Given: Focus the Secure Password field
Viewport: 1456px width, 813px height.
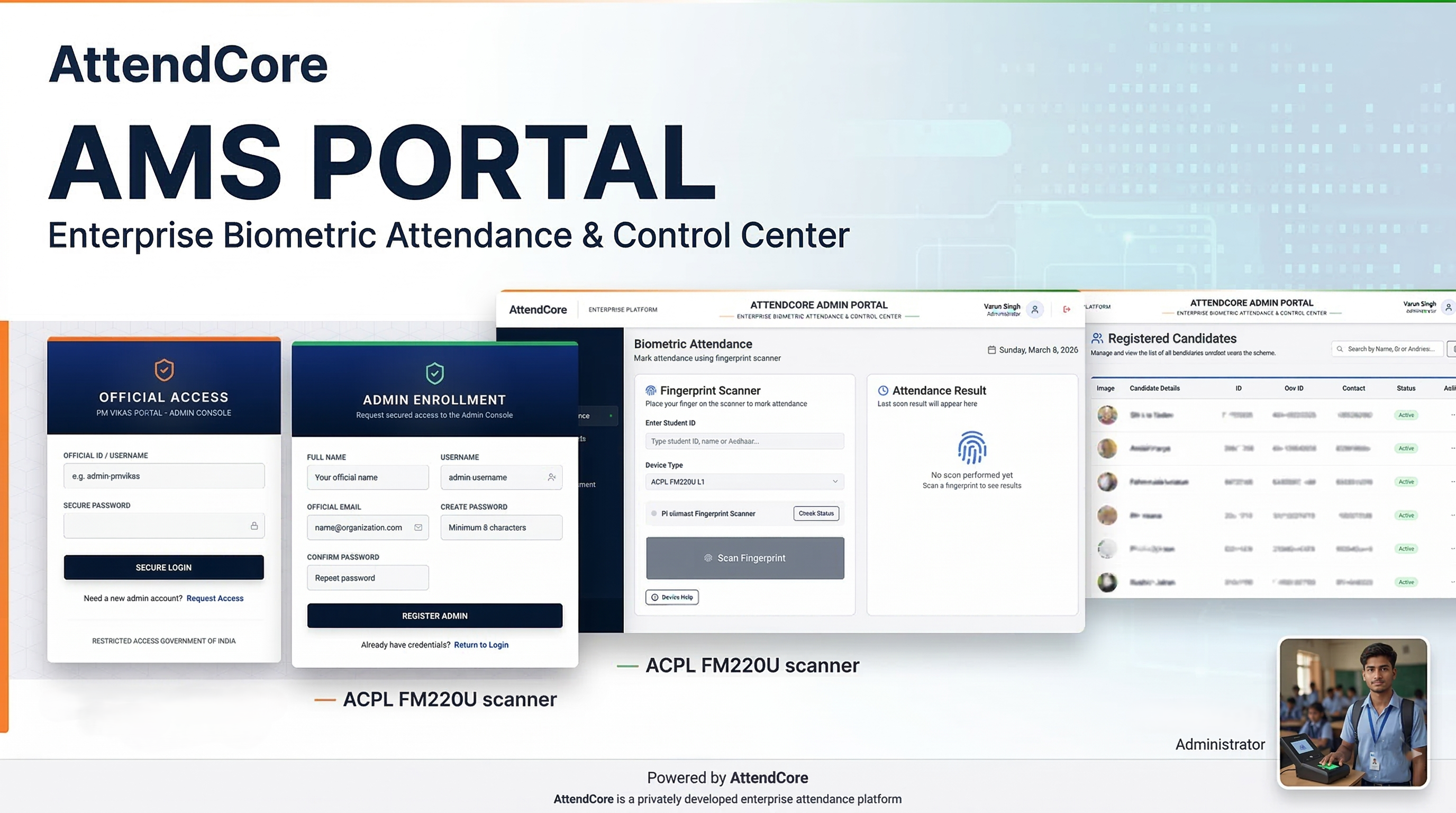Looking at the screenshot, I should click(164, 526).
